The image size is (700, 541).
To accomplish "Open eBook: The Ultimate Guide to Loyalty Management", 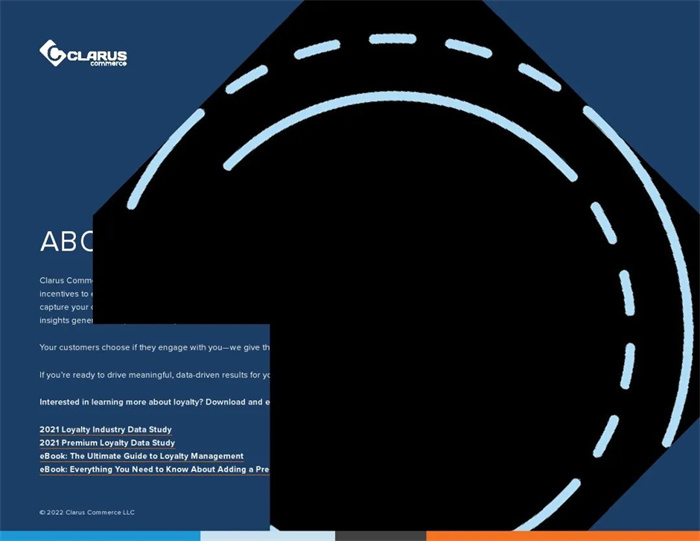I will pos(142,456).
